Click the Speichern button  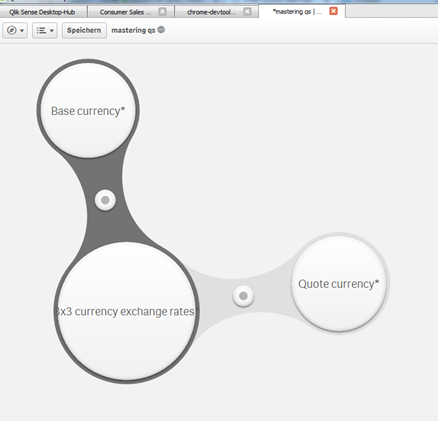coord(84,30)
